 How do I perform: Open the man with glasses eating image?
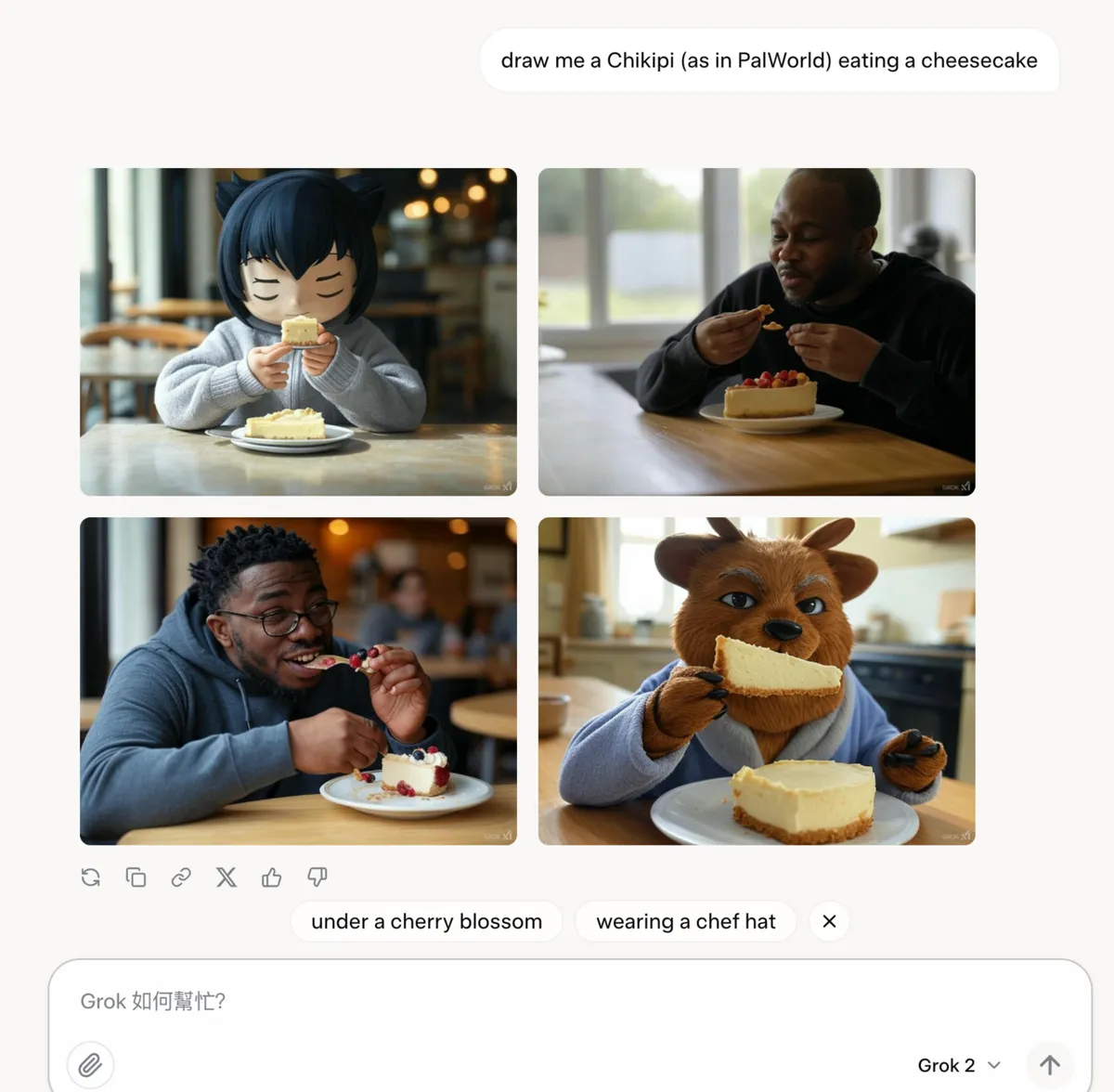click(x=298, y=681)
